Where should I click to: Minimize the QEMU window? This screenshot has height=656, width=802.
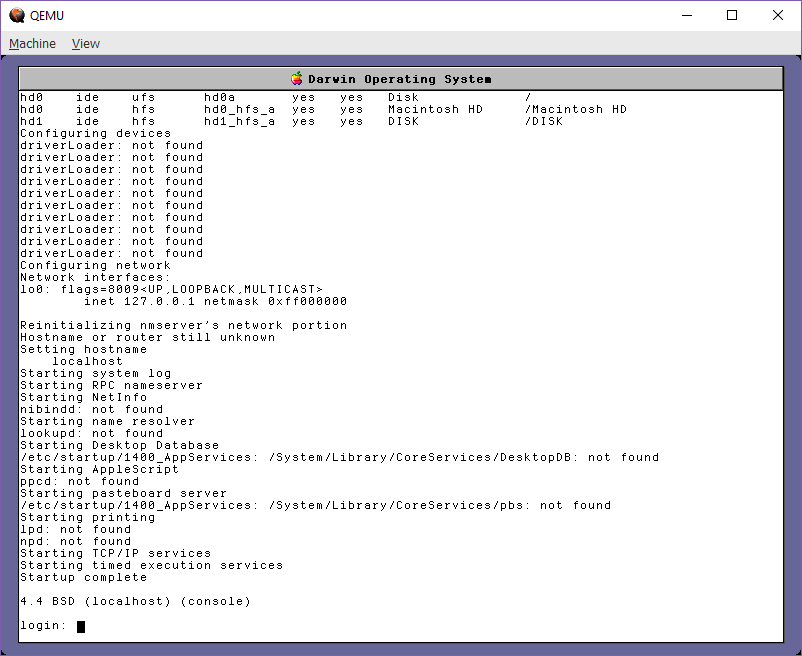[686, 15]
